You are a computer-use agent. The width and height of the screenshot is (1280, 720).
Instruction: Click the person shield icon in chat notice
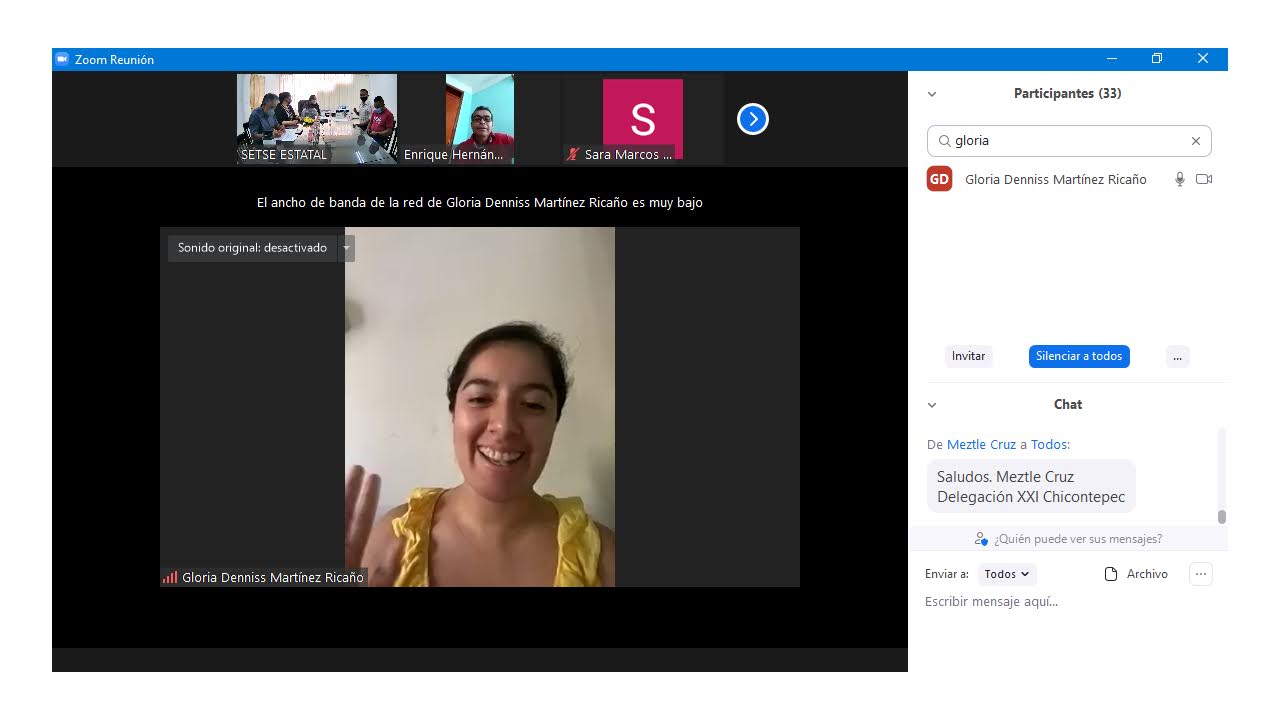pyautogui.click(x=981, y=539)
